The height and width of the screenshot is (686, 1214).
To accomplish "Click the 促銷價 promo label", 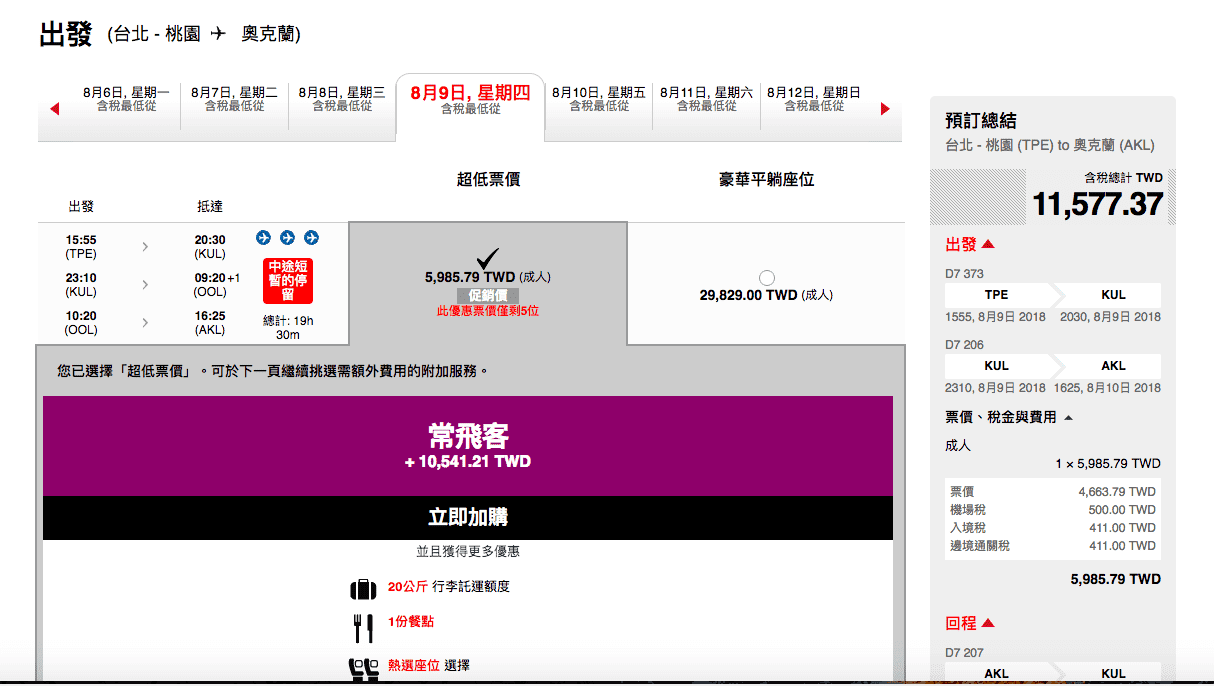I will point(488,296).
